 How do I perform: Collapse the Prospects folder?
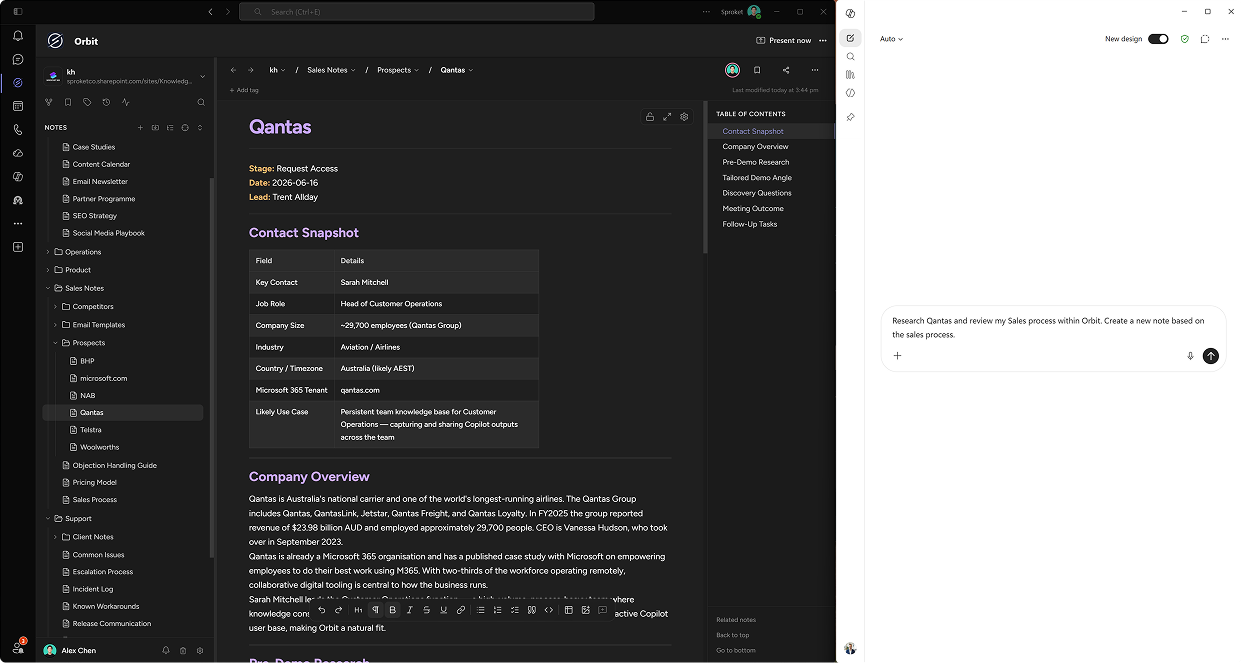(56, 343)
